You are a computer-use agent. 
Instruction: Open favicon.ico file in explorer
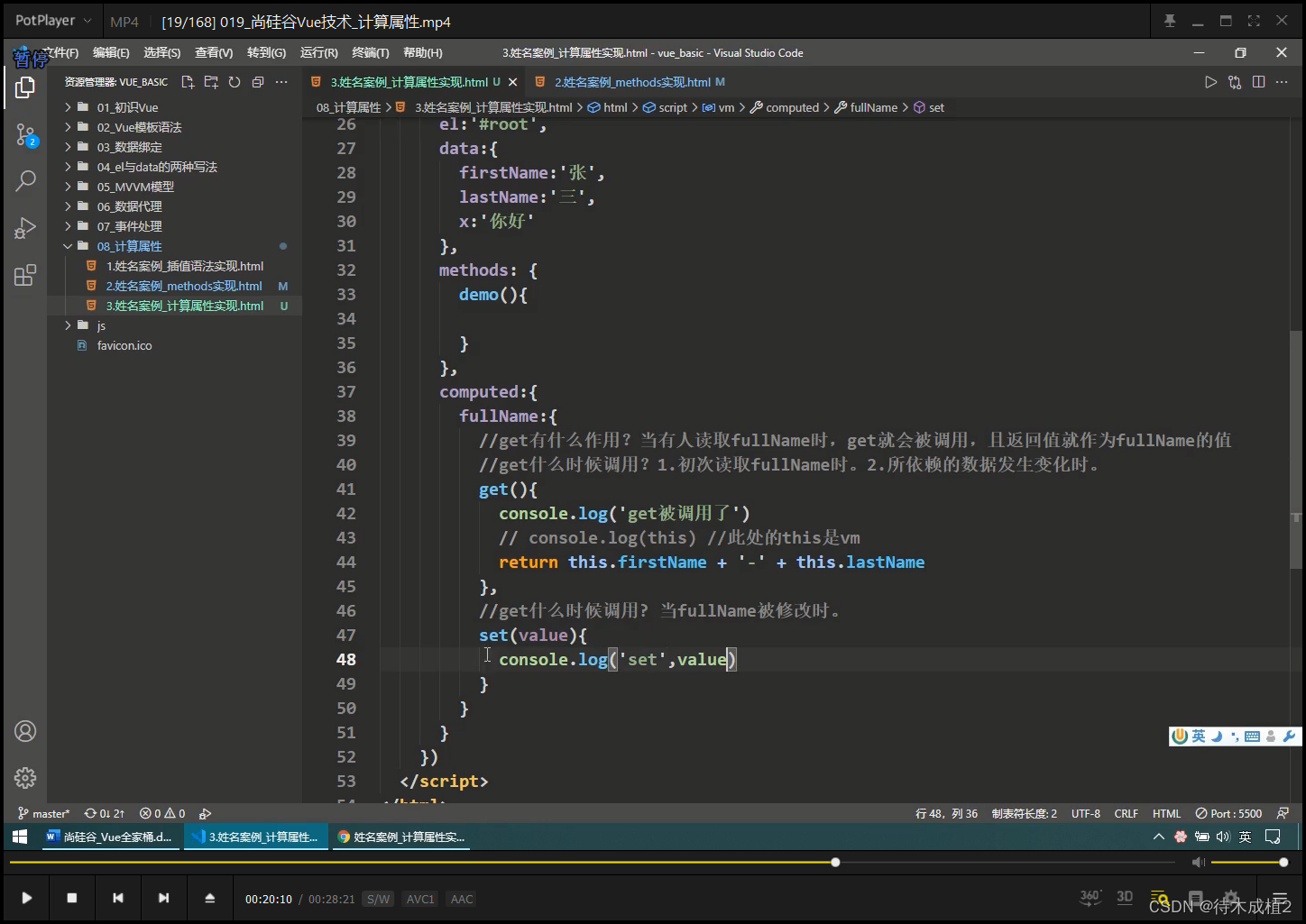coord(124,345)
